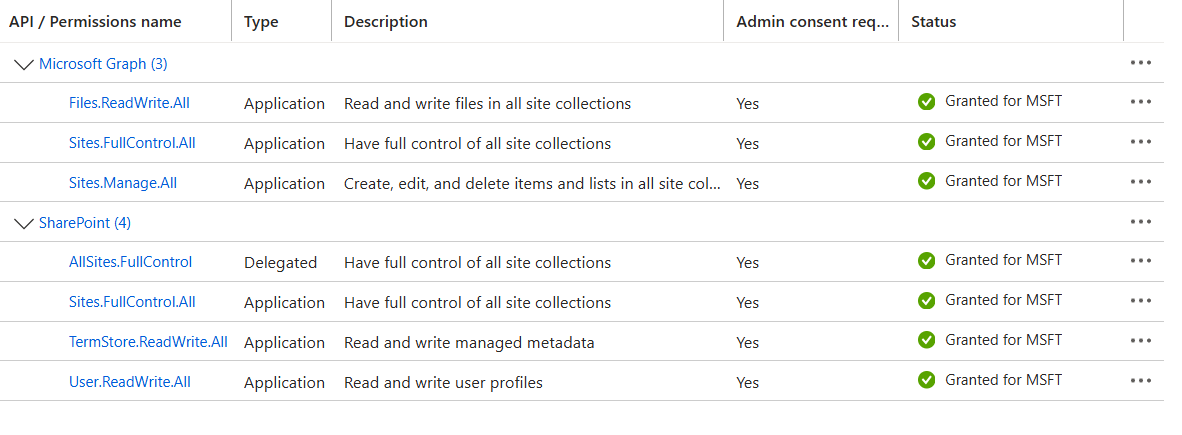Click the Status column header
1182x435 pixels.
click(933, 22)
